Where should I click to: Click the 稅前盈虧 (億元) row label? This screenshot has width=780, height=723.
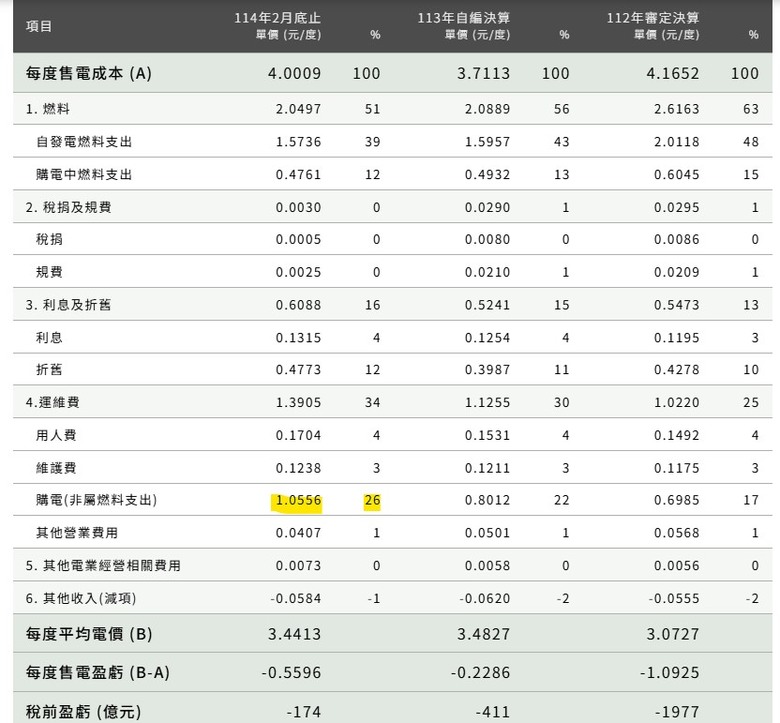click(84, 712)
